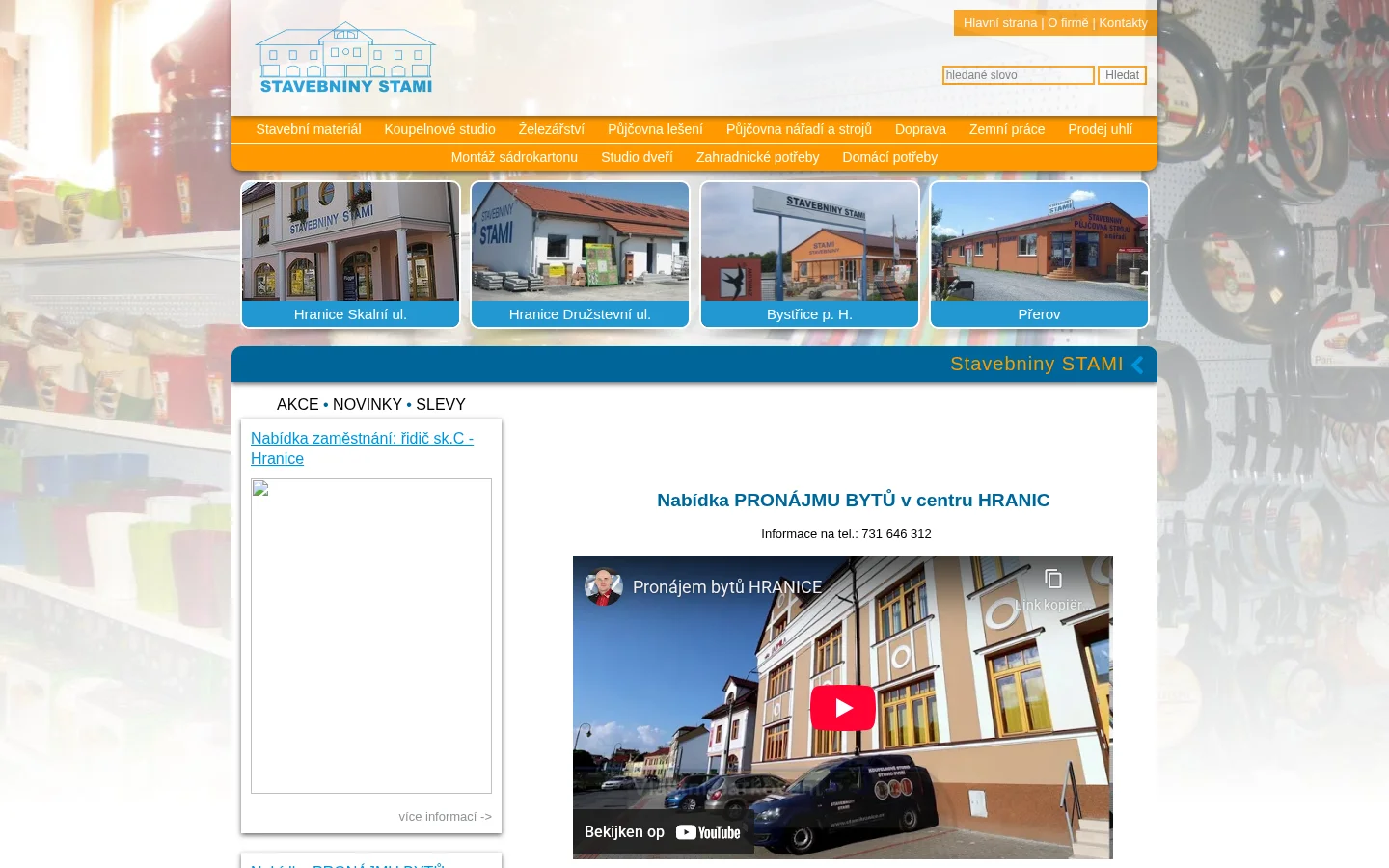Click více informací -> link
This screenshot has height=868, width=1389.
point(445,817)
